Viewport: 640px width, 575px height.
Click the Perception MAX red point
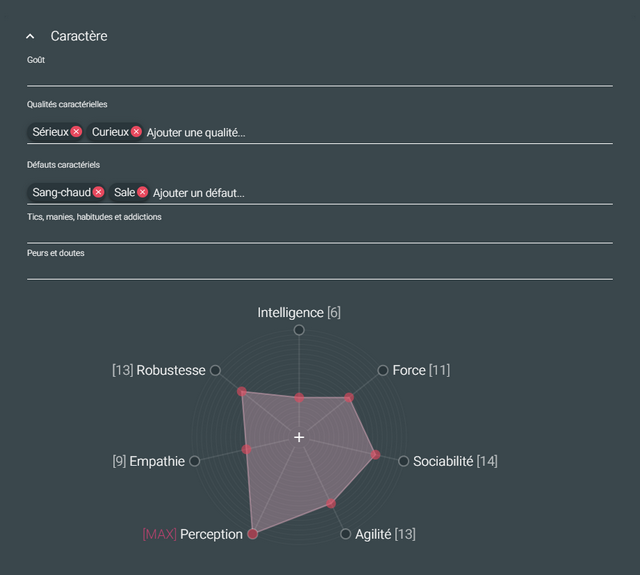click(x=253, y=534)
